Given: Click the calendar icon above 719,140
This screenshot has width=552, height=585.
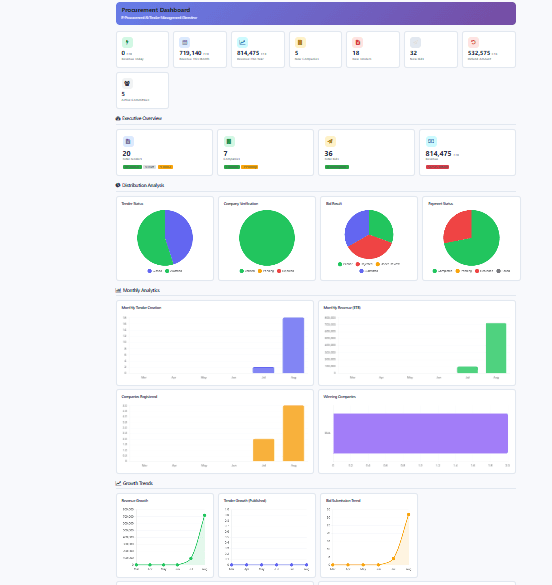Looking at the screenshot, I should pyautogui.click(x=184, y=43).
